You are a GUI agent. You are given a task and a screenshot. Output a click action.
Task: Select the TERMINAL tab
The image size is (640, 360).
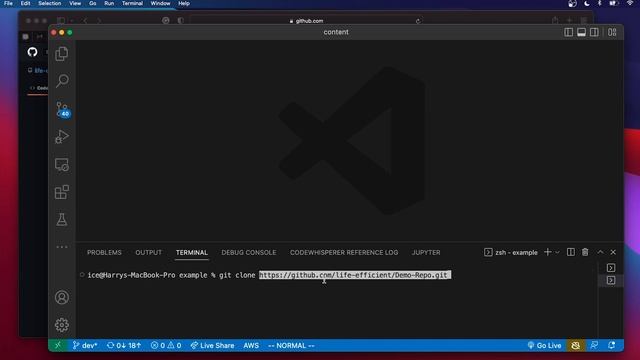pos(192,253)
